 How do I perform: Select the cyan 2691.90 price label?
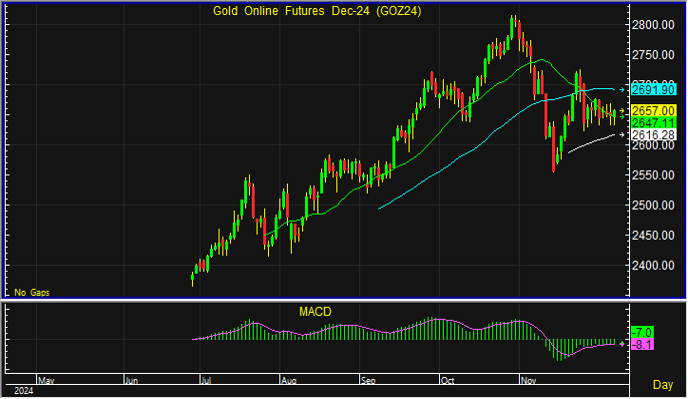pos(653,90)
